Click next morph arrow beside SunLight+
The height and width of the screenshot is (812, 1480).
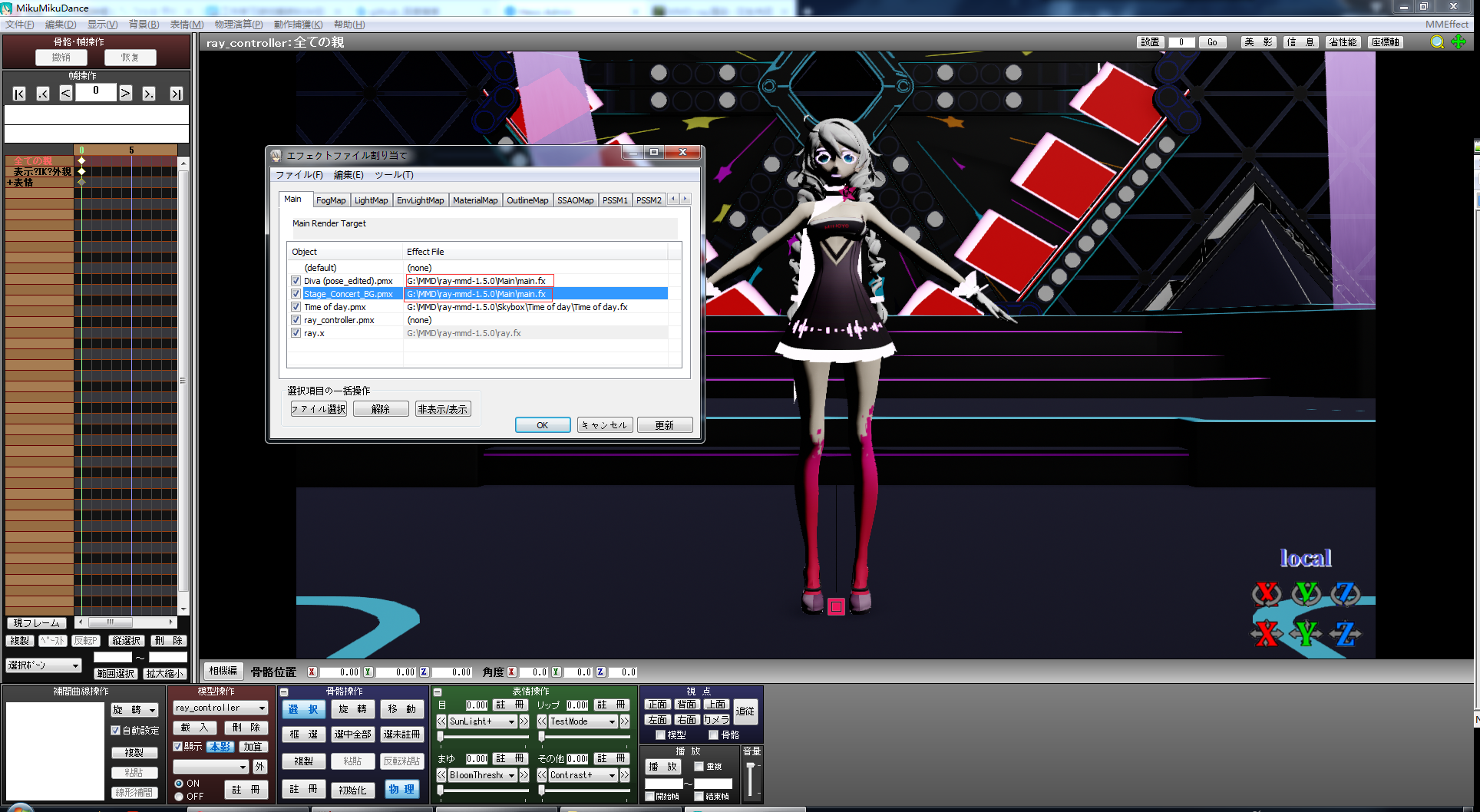(x=524, y=721)
